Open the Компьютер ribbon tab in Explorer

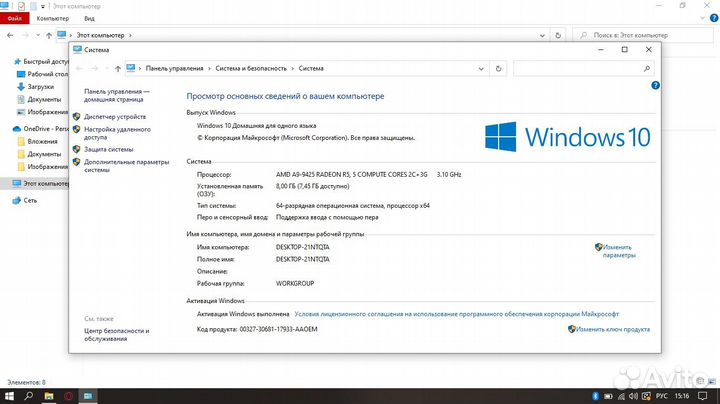pos(52,18)
